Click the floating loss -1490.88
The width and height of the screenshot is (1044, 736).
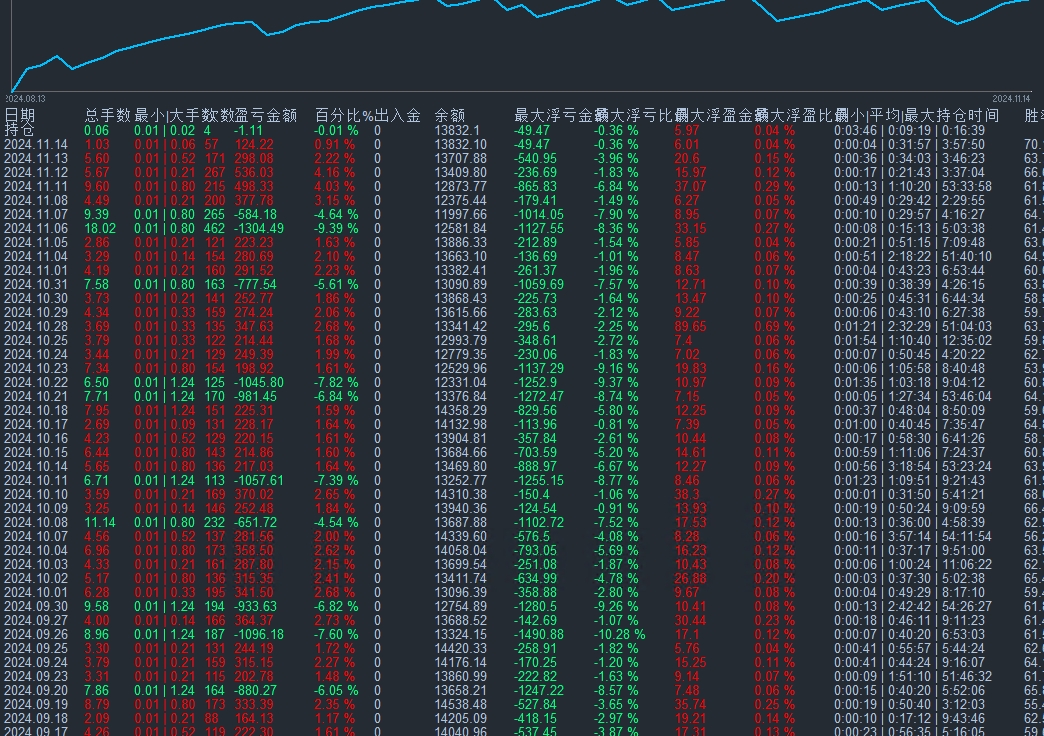click(539, 634)
